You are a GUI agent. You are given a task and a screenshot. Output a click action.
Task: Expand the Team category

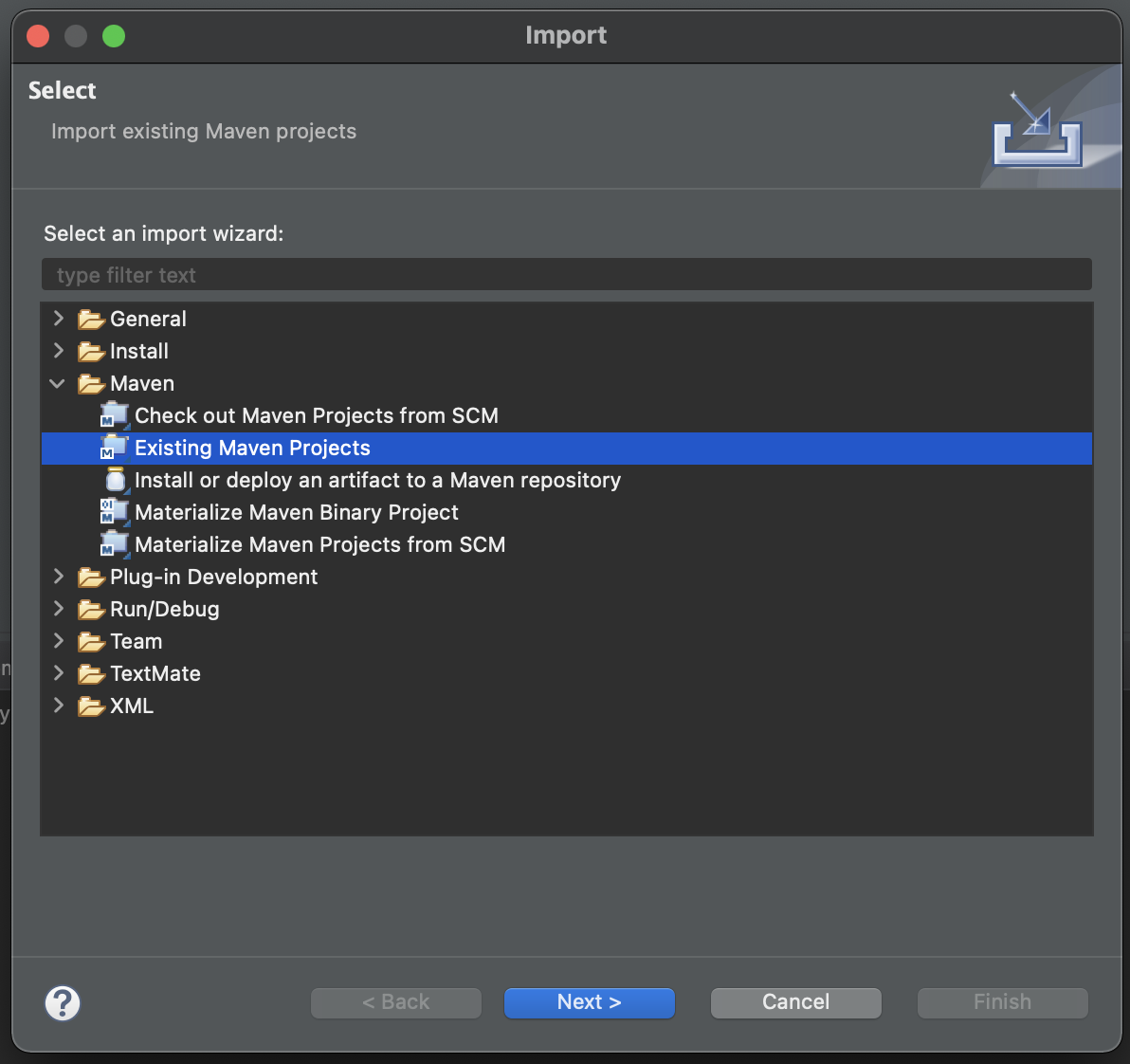58,641
